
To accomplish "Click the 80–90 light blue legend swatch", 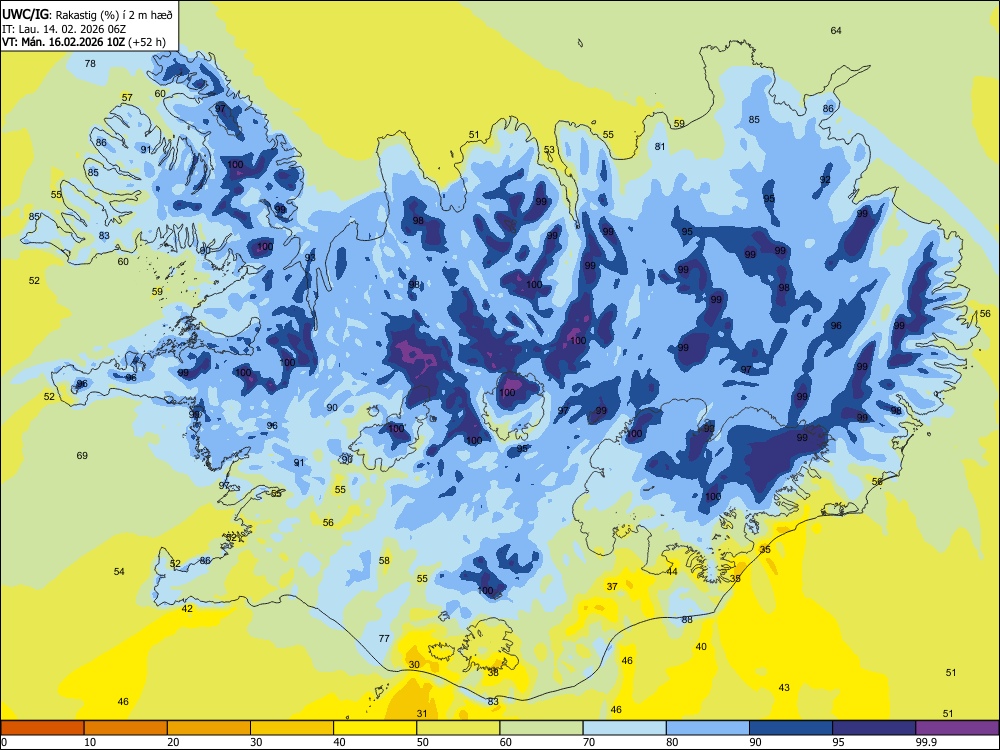I will [708, 728].
